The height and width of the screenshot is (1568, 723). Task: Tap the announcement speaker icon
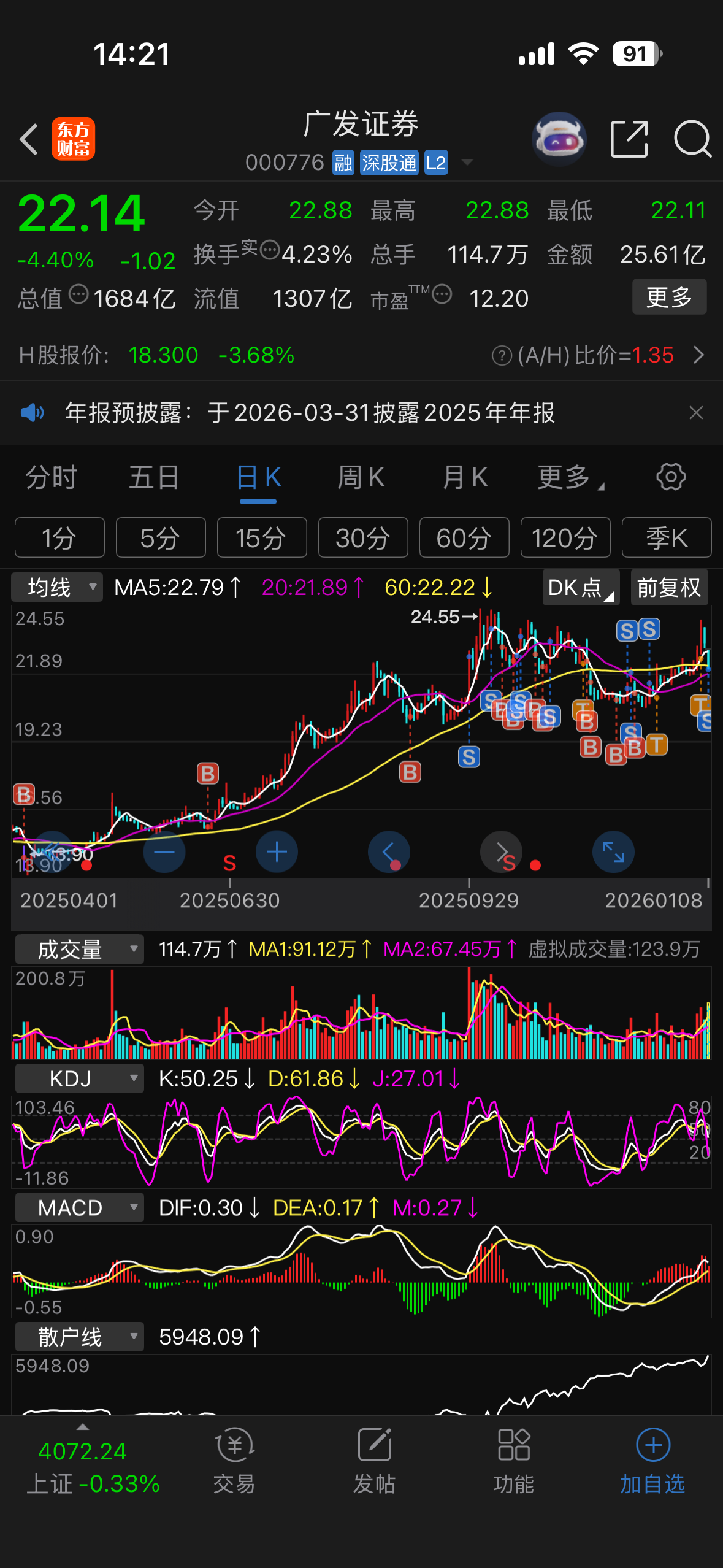[32, 413]
